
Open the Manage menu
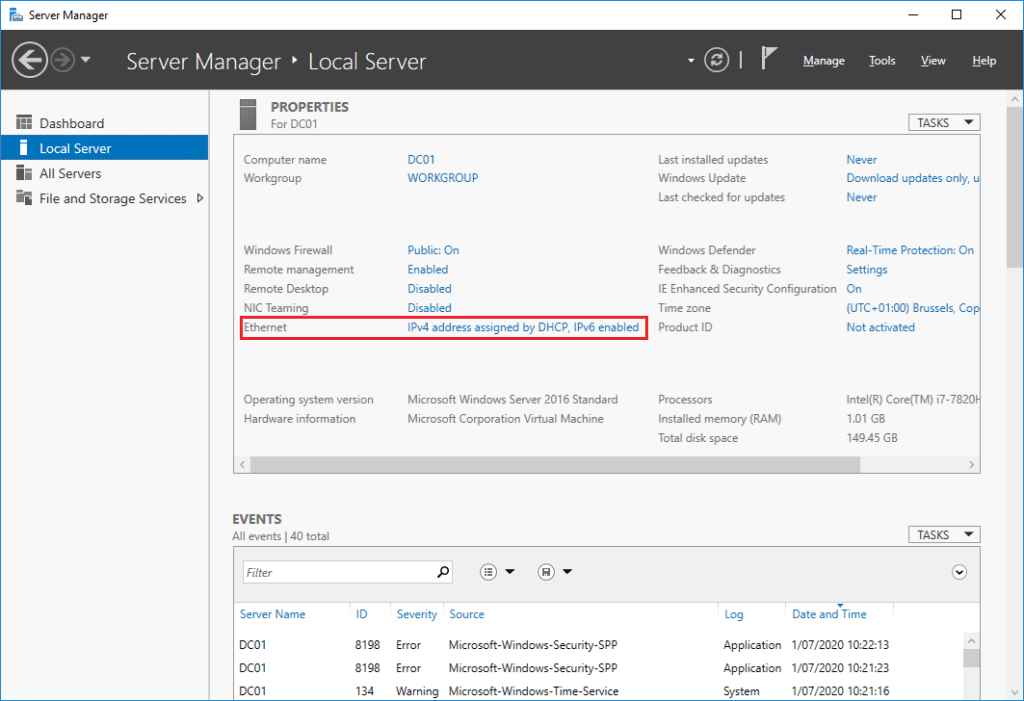point(824,61)
